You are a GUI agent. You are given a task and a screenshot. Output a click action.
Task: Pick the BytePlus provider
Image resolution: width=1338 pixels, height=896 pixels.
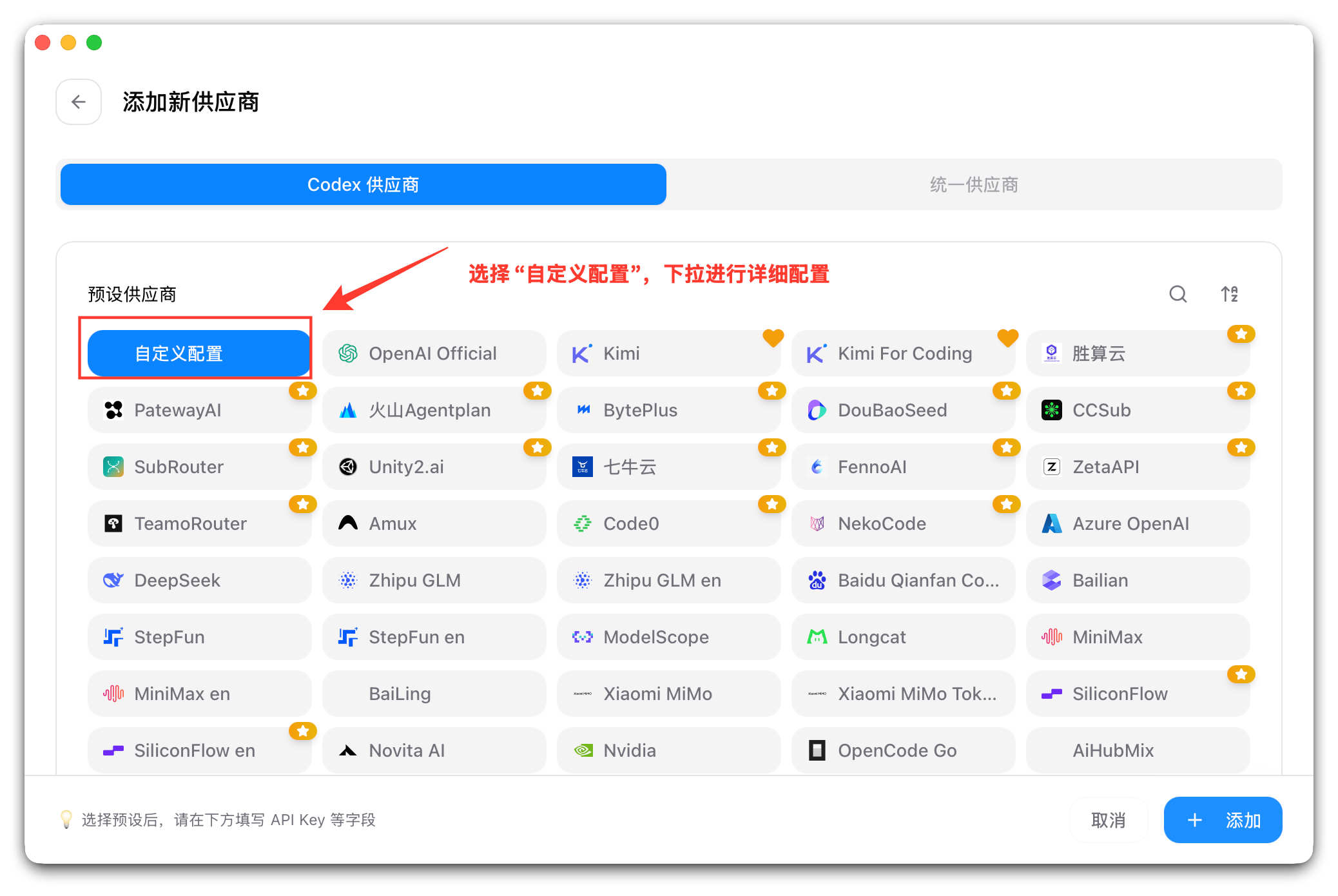click(x=668, y=410)
